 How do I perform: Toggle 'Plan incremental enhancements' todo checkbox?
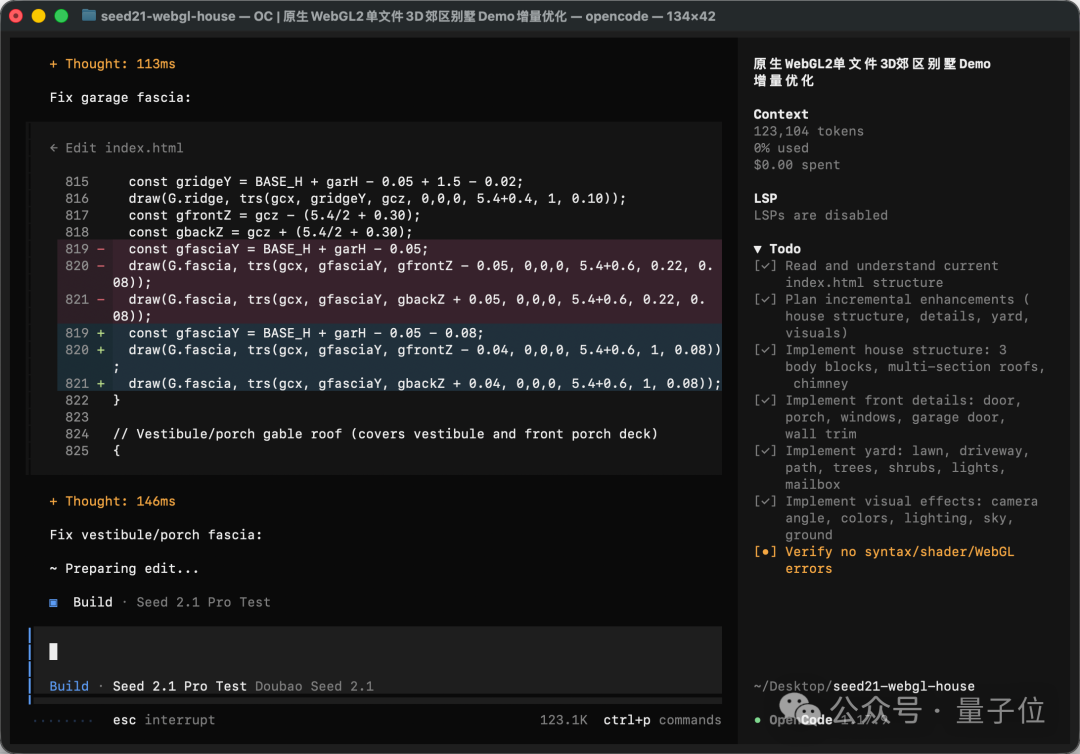[765, 300]
